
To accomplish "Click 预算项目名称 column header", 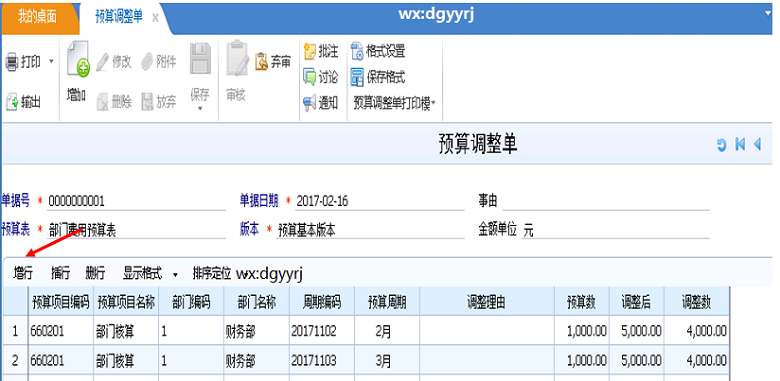I will tap(126, 302).
